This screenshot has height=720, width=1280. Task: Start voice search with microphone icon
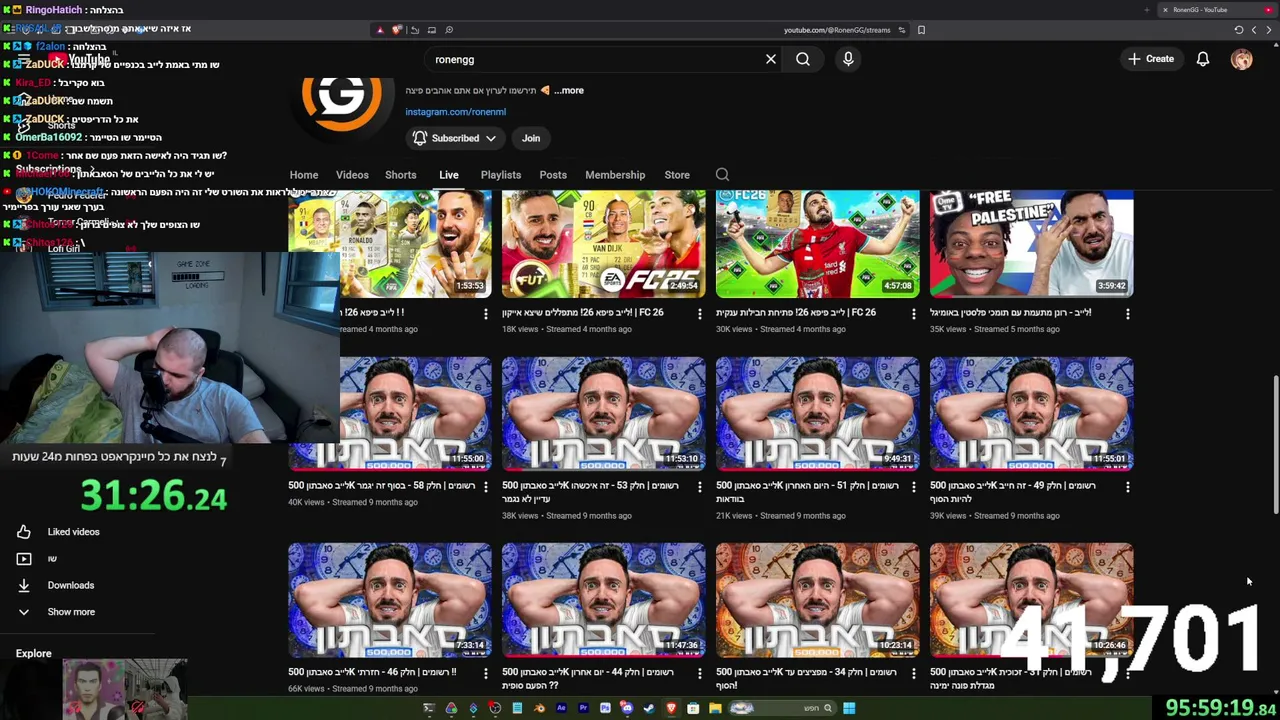[848, 59]
